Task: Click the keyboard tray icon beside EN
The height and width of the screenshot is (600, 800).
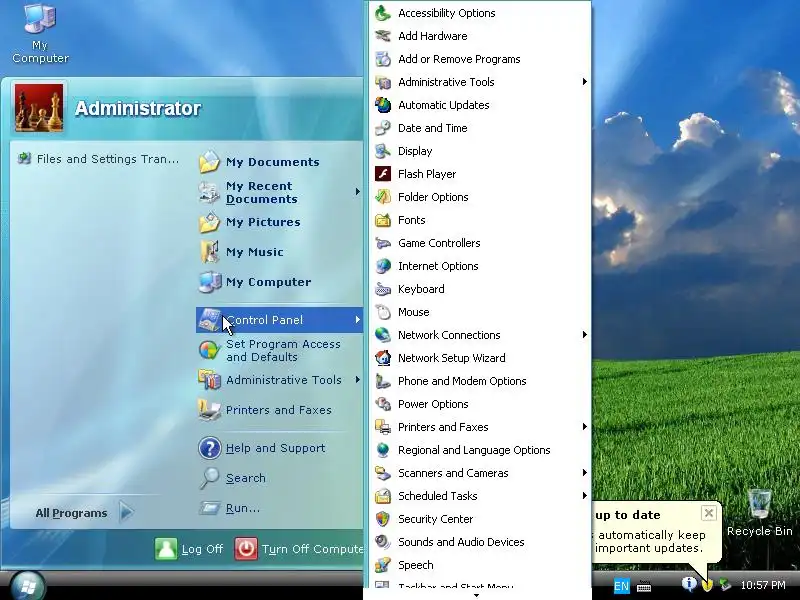Action: pos(644,587)
